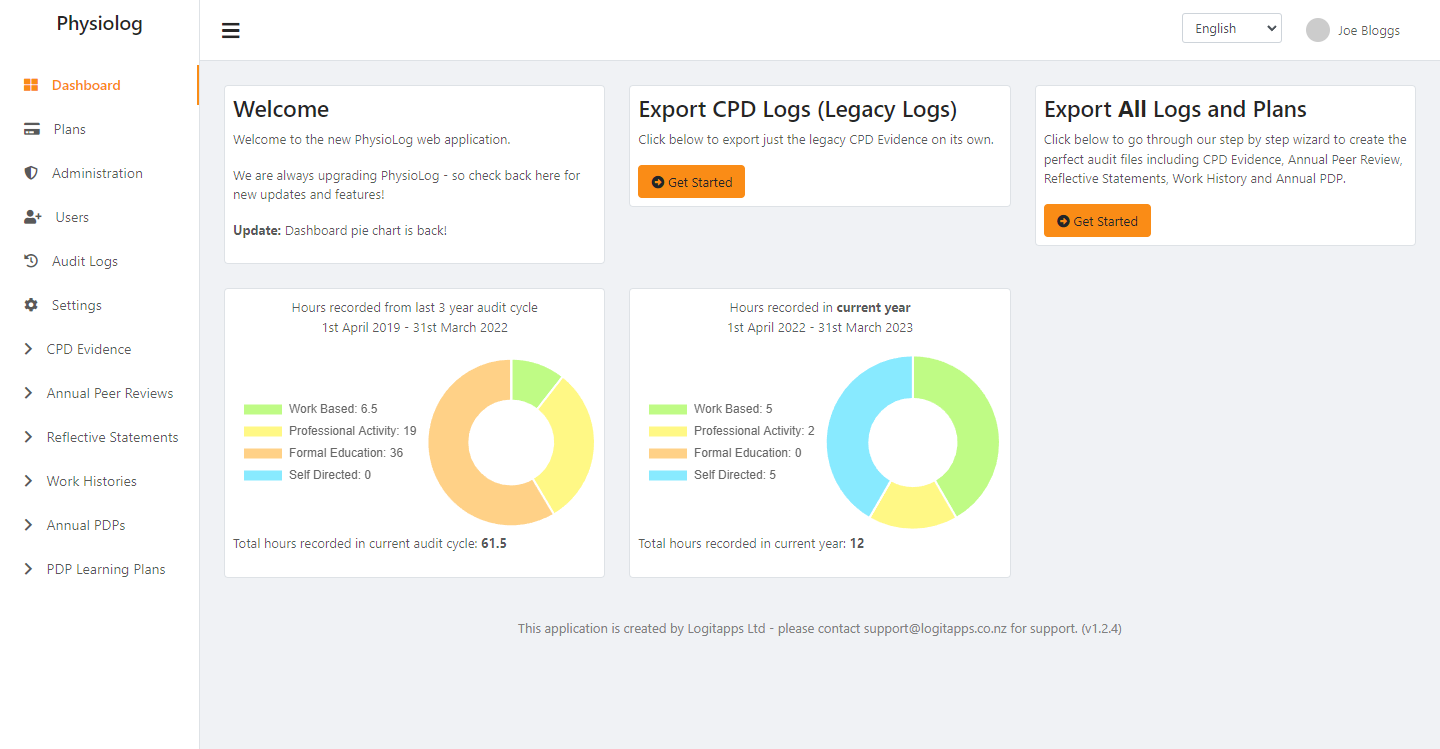Toggle Formal Education legend in audit cycle chart

pos(323,453)
